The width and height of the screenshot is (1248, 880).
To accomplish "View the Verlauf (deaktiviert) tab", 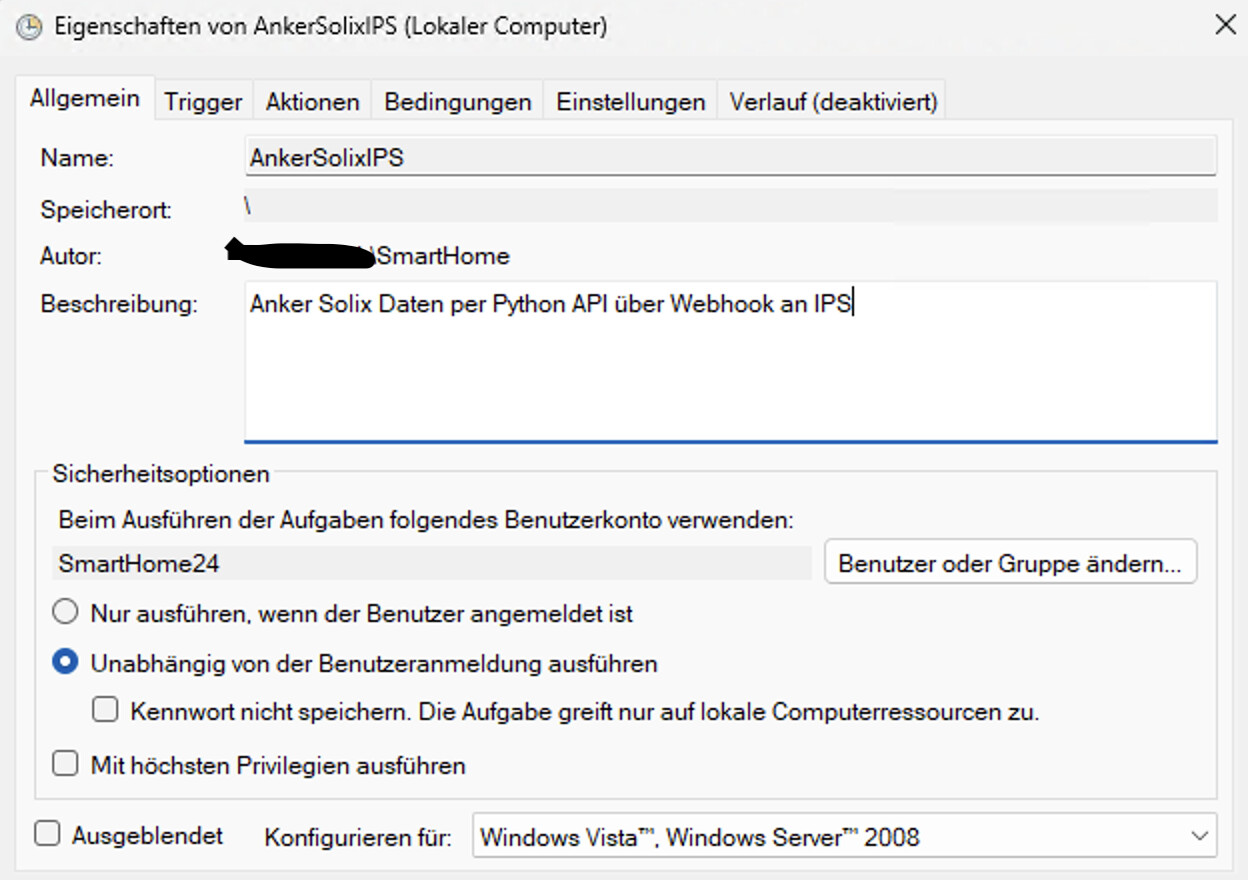I will [x=833, y=102].
